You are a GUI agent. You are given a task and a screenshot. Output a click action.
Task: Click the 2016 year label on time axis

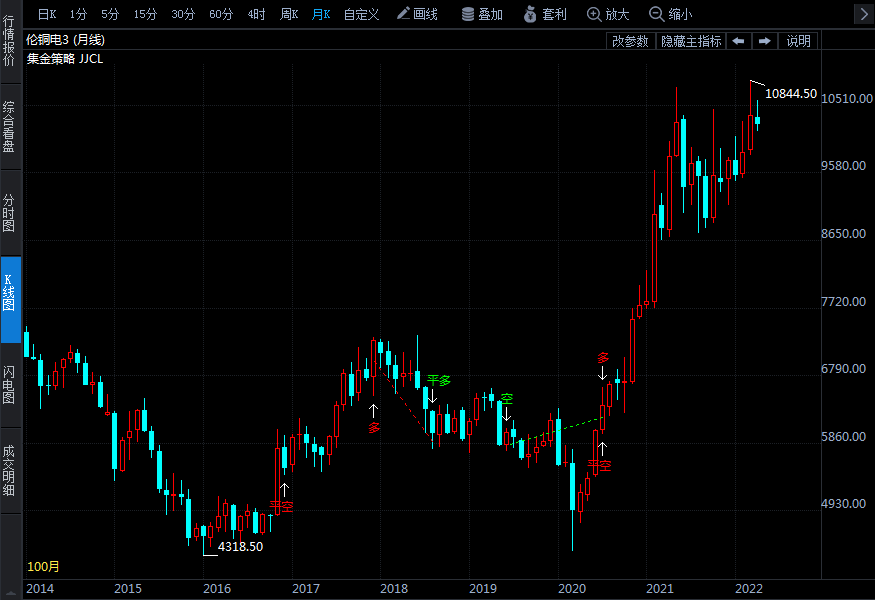pos(217,589)
